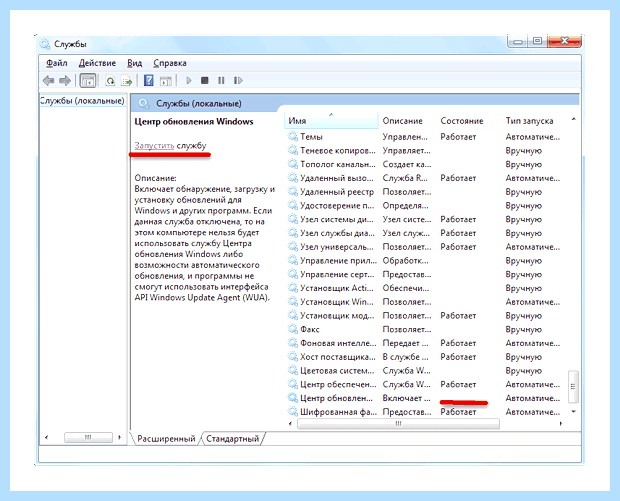Select Службы (локальные) in left tree

click(x=82, y=101)
